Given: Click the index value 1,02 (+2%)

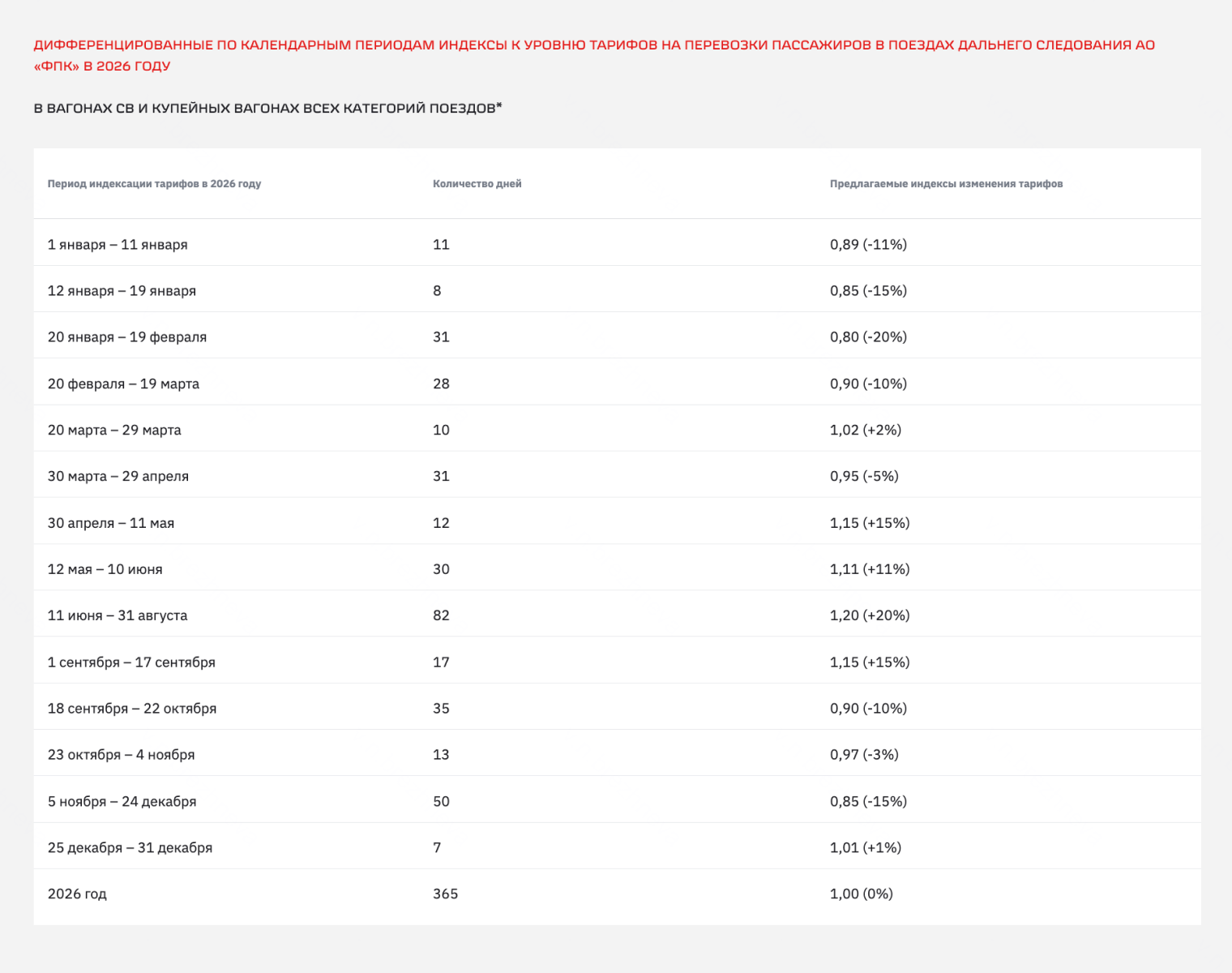Looking at the screenshot, I should pos(865,430).
